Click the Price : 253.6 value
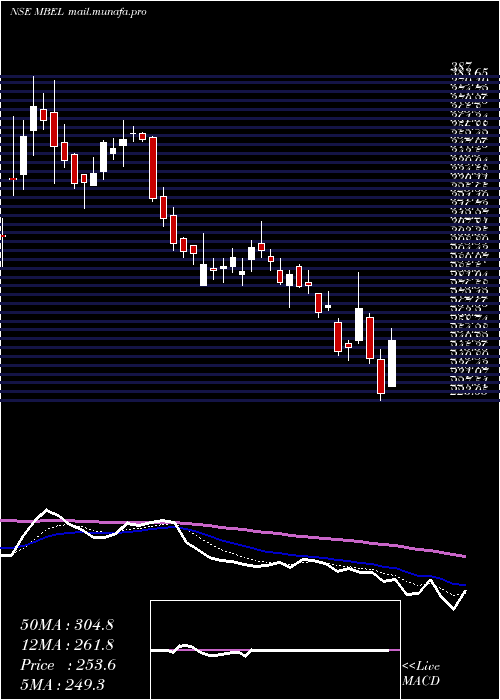The width and height of the screenshot is (500, 700). click(68, 665)
